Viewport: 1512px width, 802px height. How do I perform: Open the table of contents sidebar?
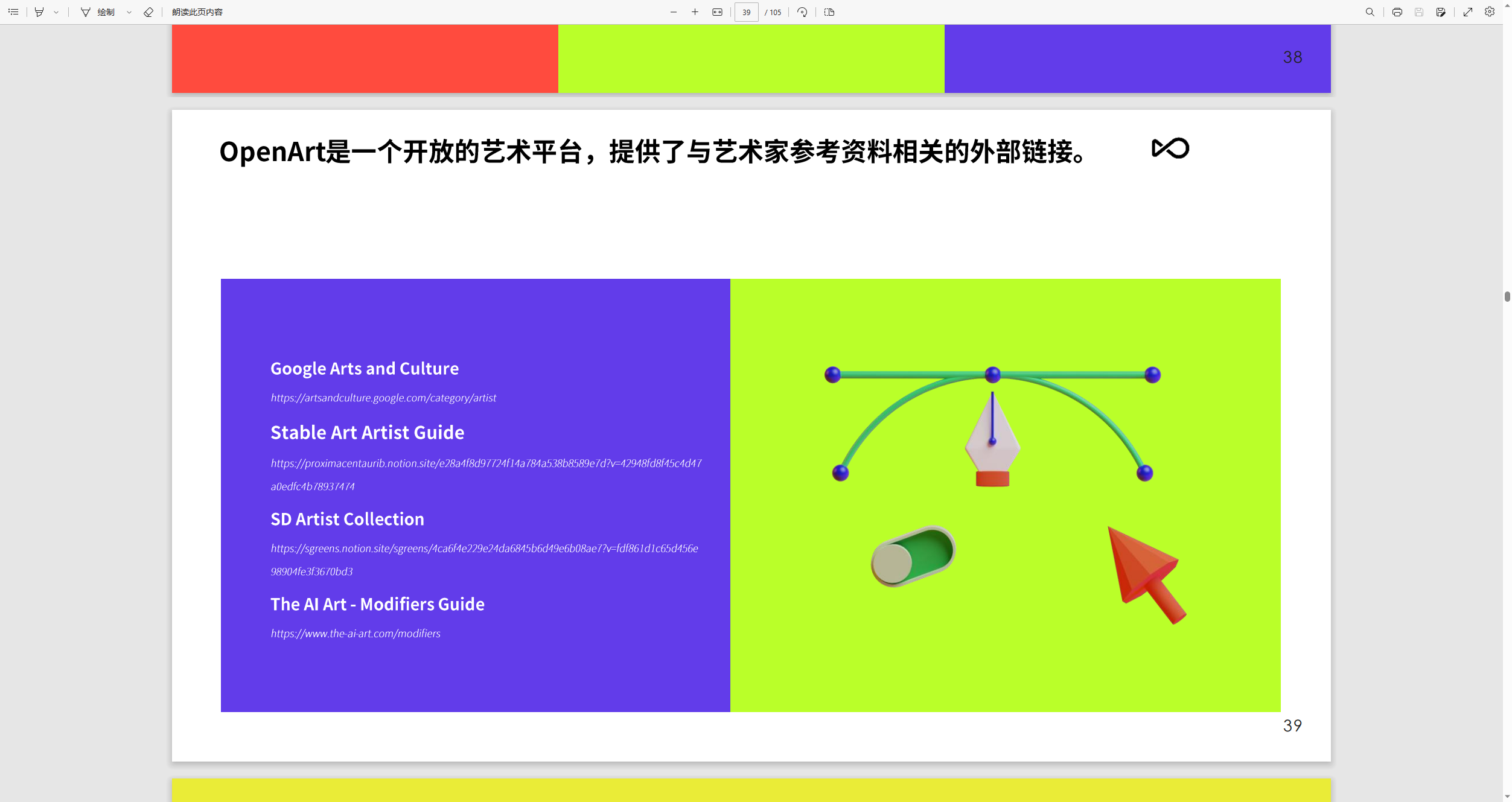click(x=13, y=12)
